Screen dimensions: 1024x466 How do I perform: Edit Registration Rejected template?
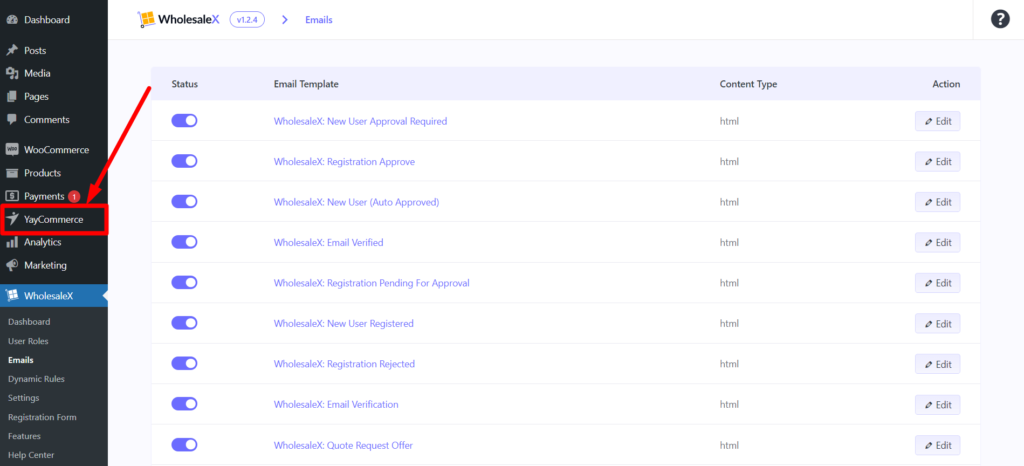pyautogui.click(x=937, y=364)
